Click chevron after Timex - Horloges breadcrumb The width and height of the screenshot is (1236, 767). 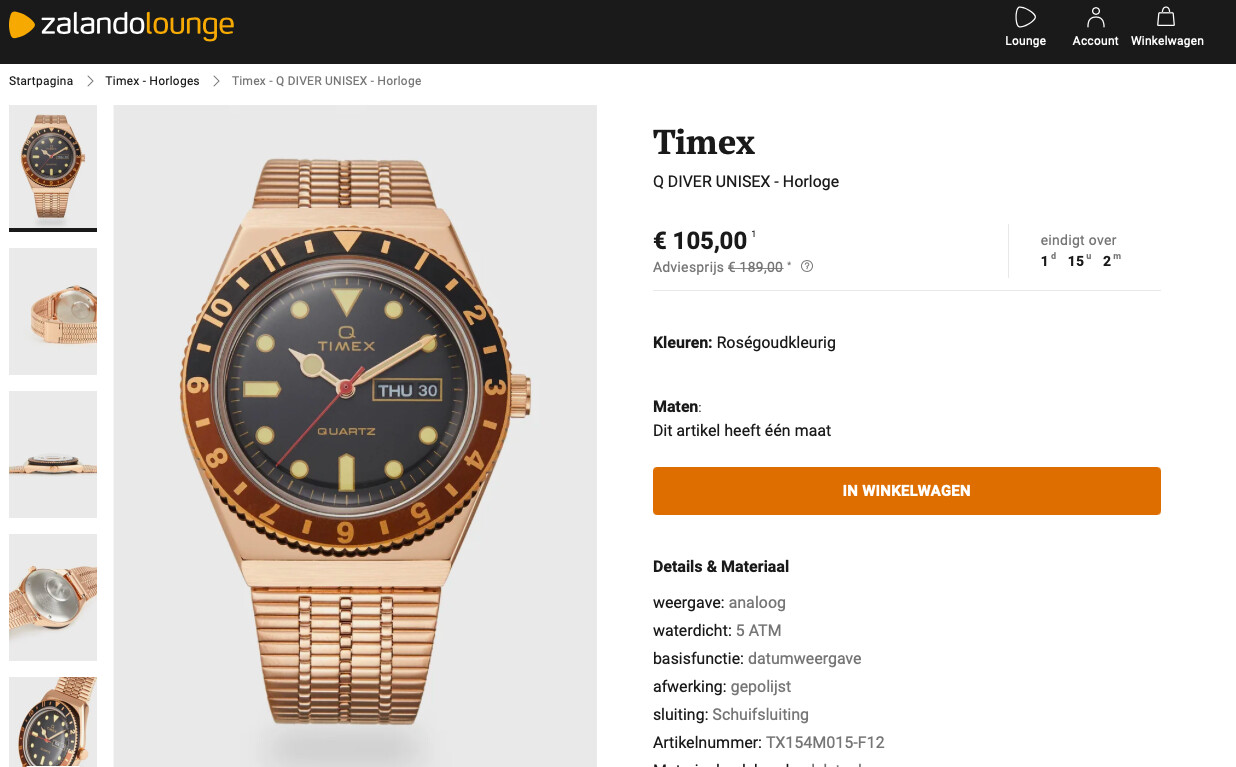coord(216,81)
